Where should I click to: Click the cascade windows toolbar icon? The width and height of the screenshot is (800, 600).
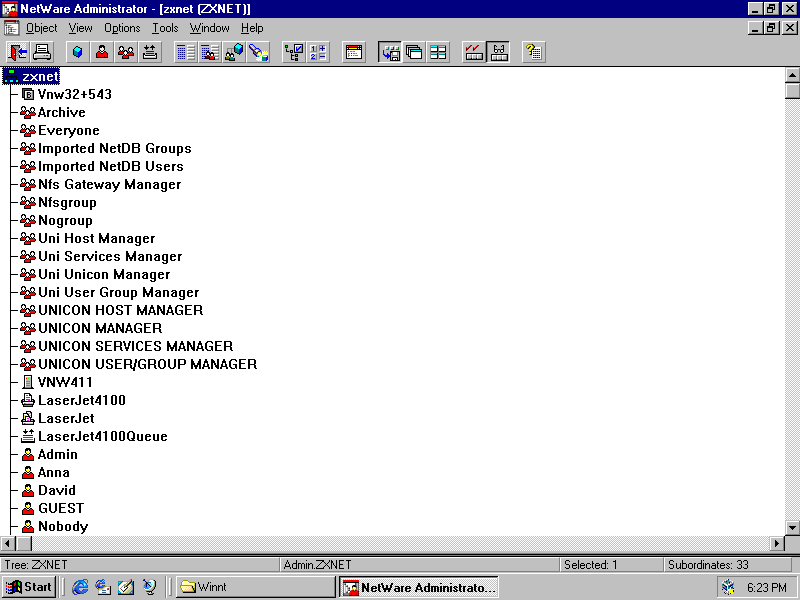point(414,52)
